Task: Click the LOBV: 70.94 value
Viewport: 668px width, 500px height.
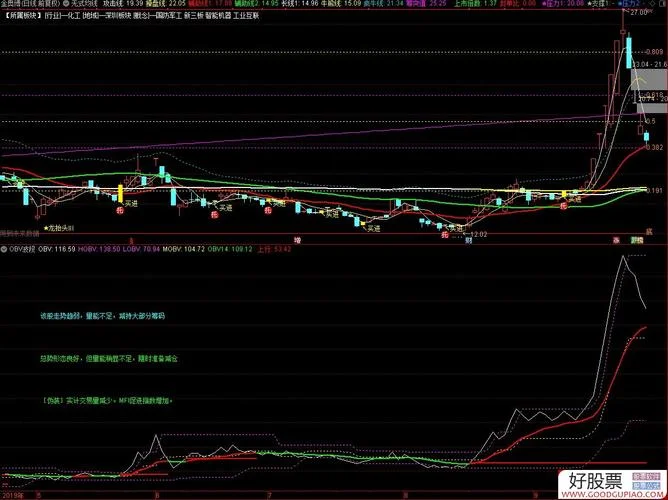Action: pos(141,249)
